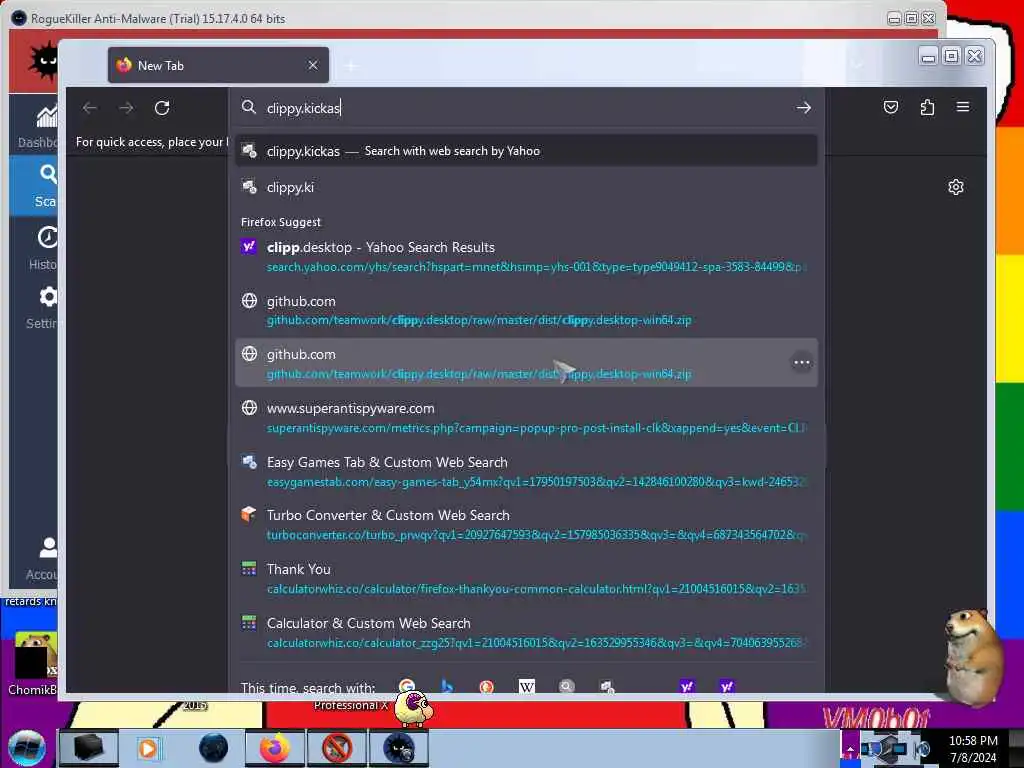The height and width of the screenshot is (768, 1024).
Task: Open the three-dot options on the highlighted suggestion
Action: [801, 362]
